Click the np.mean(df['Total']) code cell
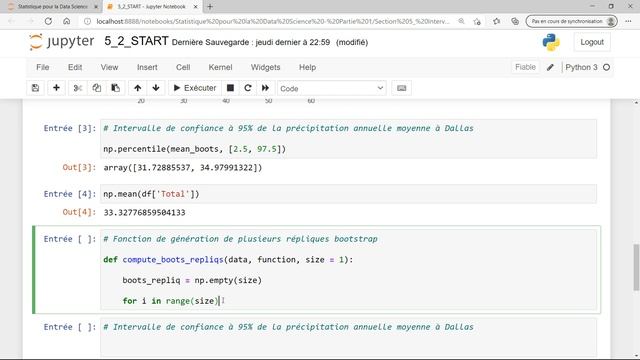The height and width of the screenshot is (360, 640). click(x=349, y=194)
